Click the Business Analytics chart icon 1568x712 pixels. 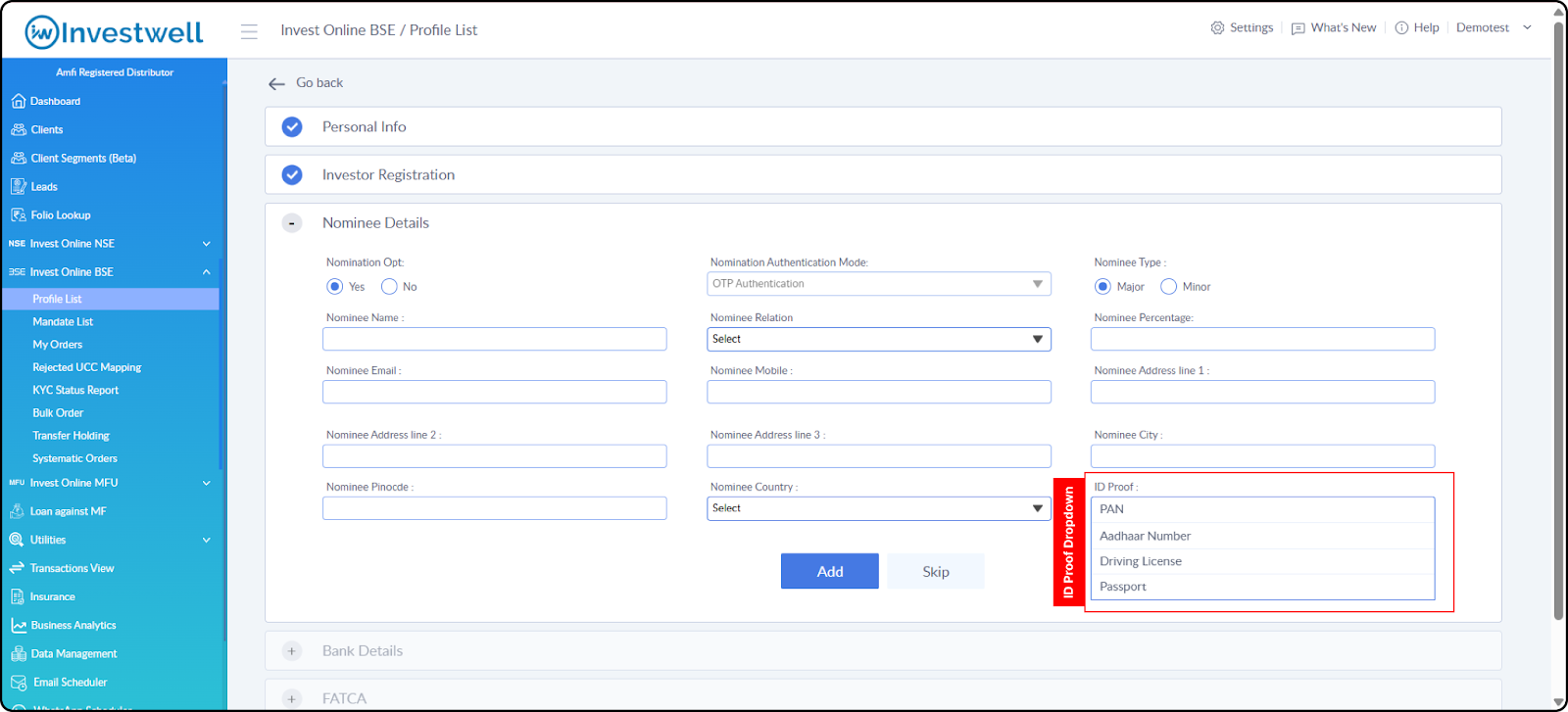[18, 625]
